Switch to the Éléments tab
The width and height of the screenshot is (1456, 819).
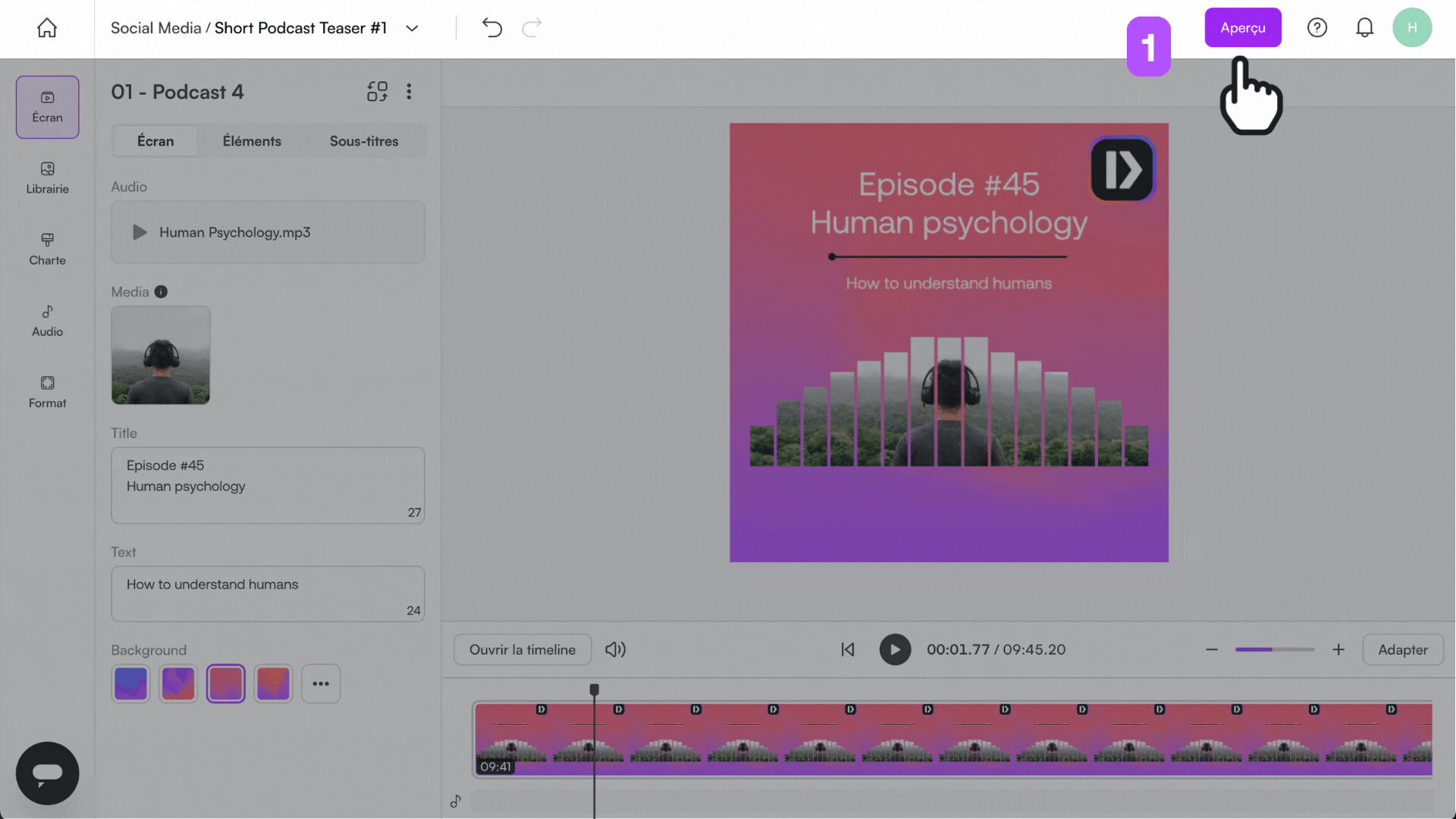[253, 141]
